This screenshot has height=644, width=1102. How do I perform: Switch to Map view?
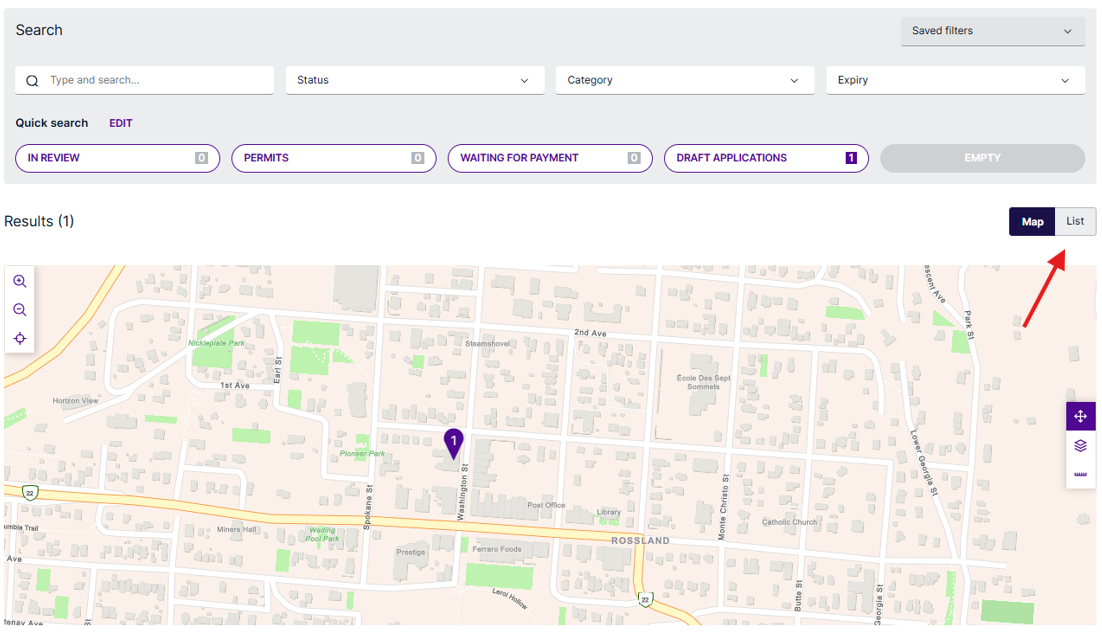pyautogui.click(x=1032, y=222)
